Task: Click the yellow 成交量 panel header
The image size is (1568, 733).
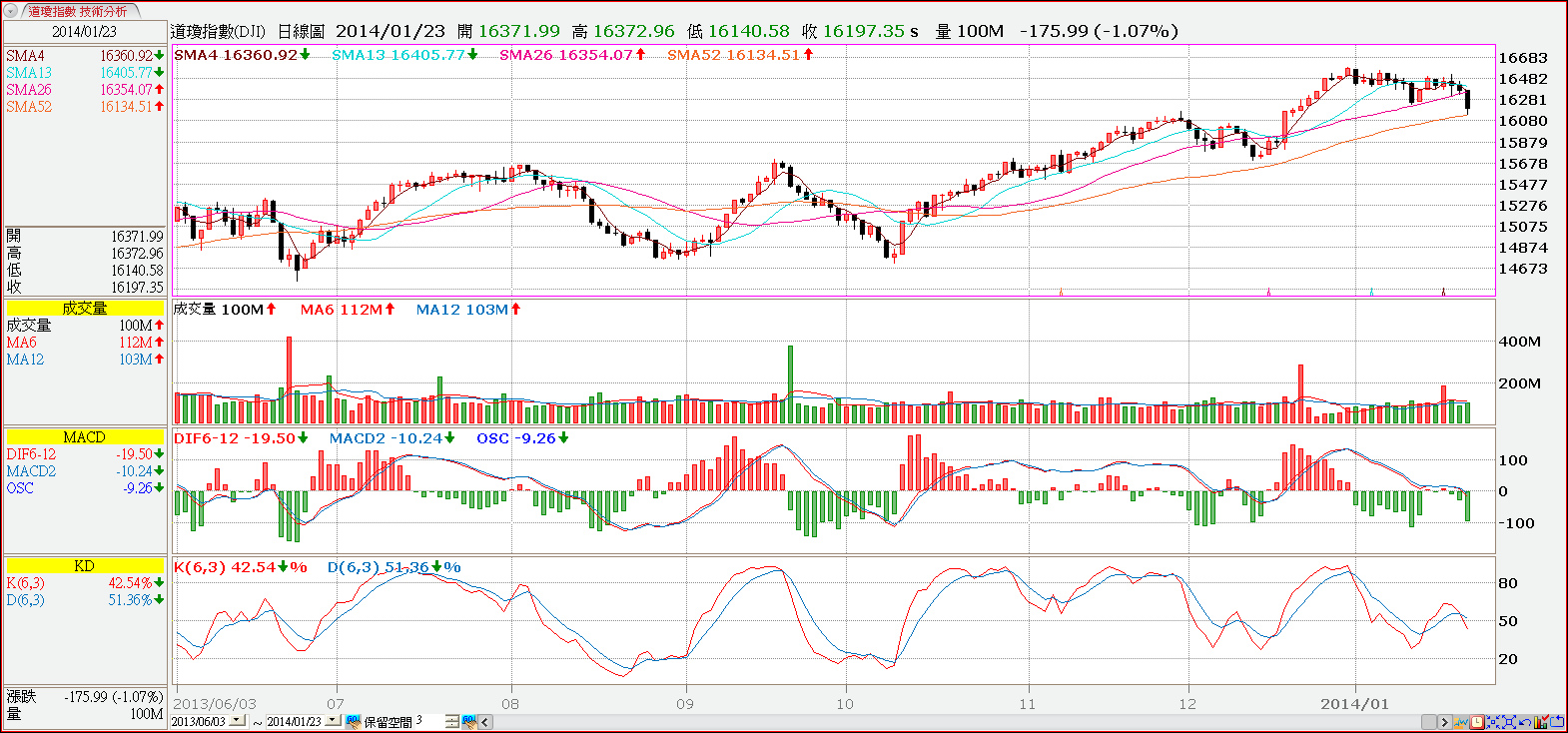Action: [x=85, y=309]
